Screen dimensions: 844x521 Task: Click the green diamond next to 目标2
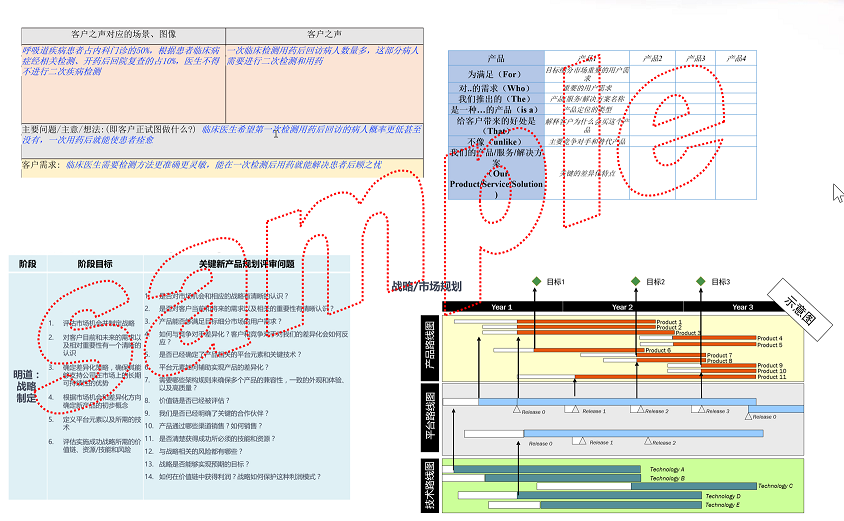point(635,282)
